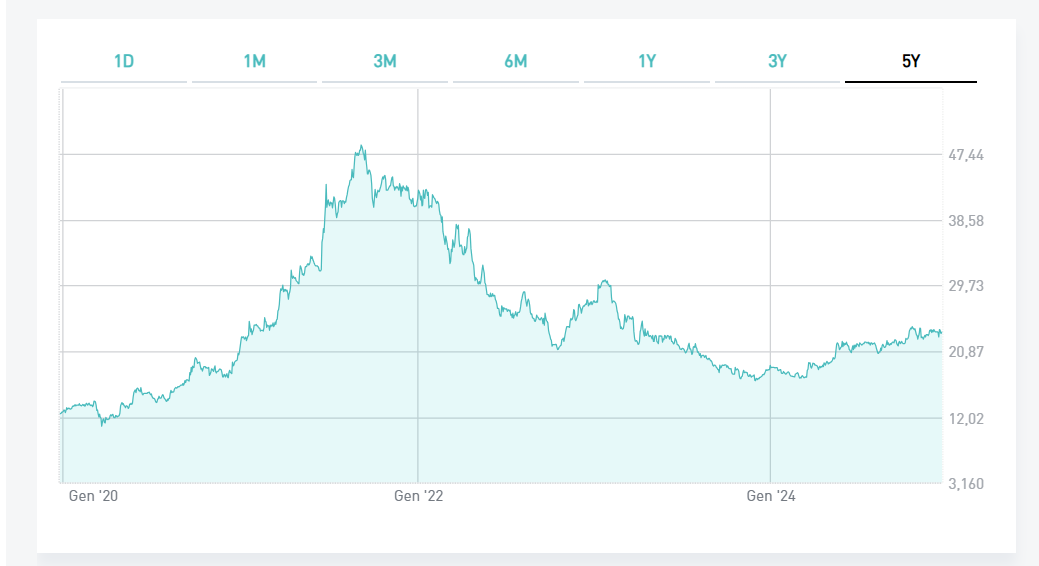
Task: Click the leftmost start of the price line
Action: pyautogui.click(x=62, y=412)
